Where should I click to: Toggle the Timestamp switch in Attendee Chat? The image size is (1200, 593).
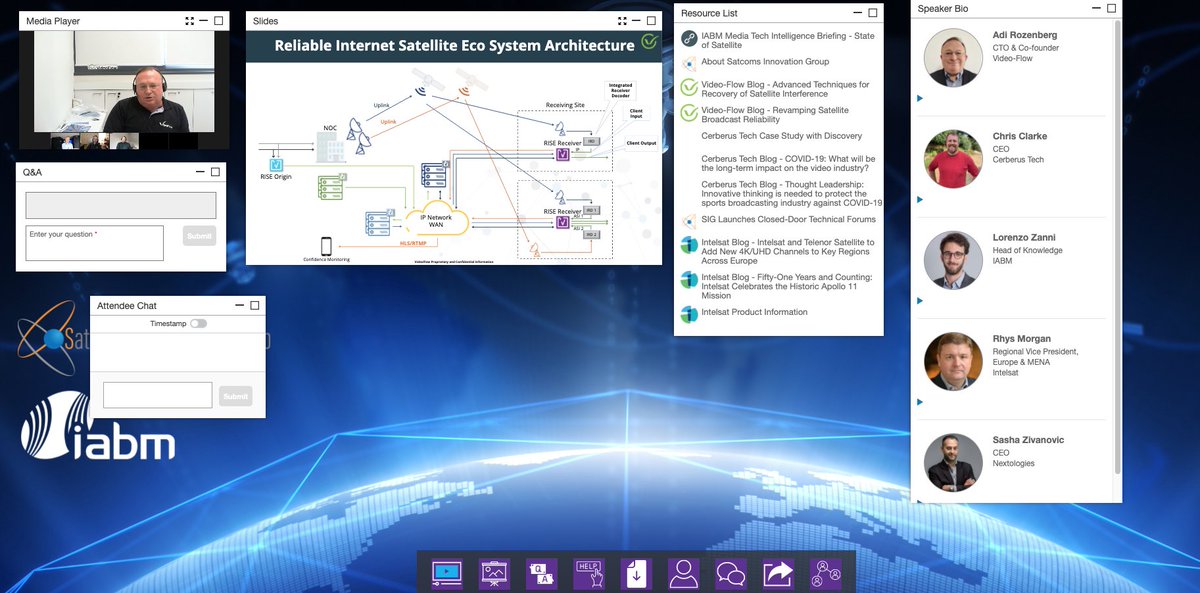point(198,324)
